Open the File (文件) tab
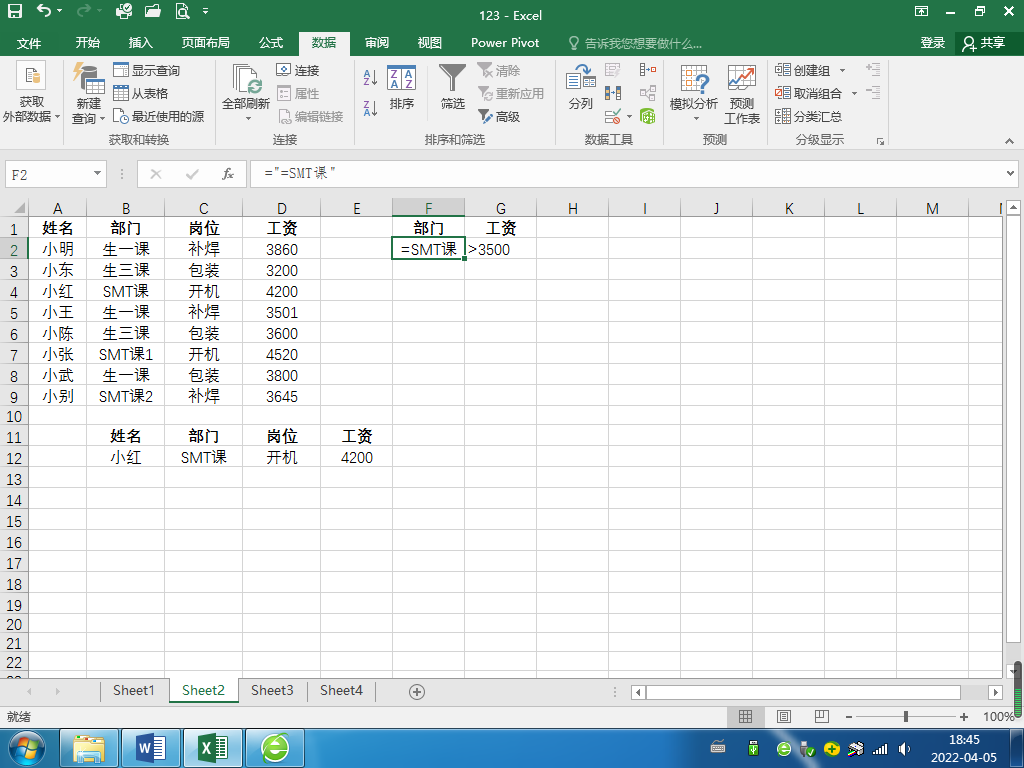 tap(29, 43)
